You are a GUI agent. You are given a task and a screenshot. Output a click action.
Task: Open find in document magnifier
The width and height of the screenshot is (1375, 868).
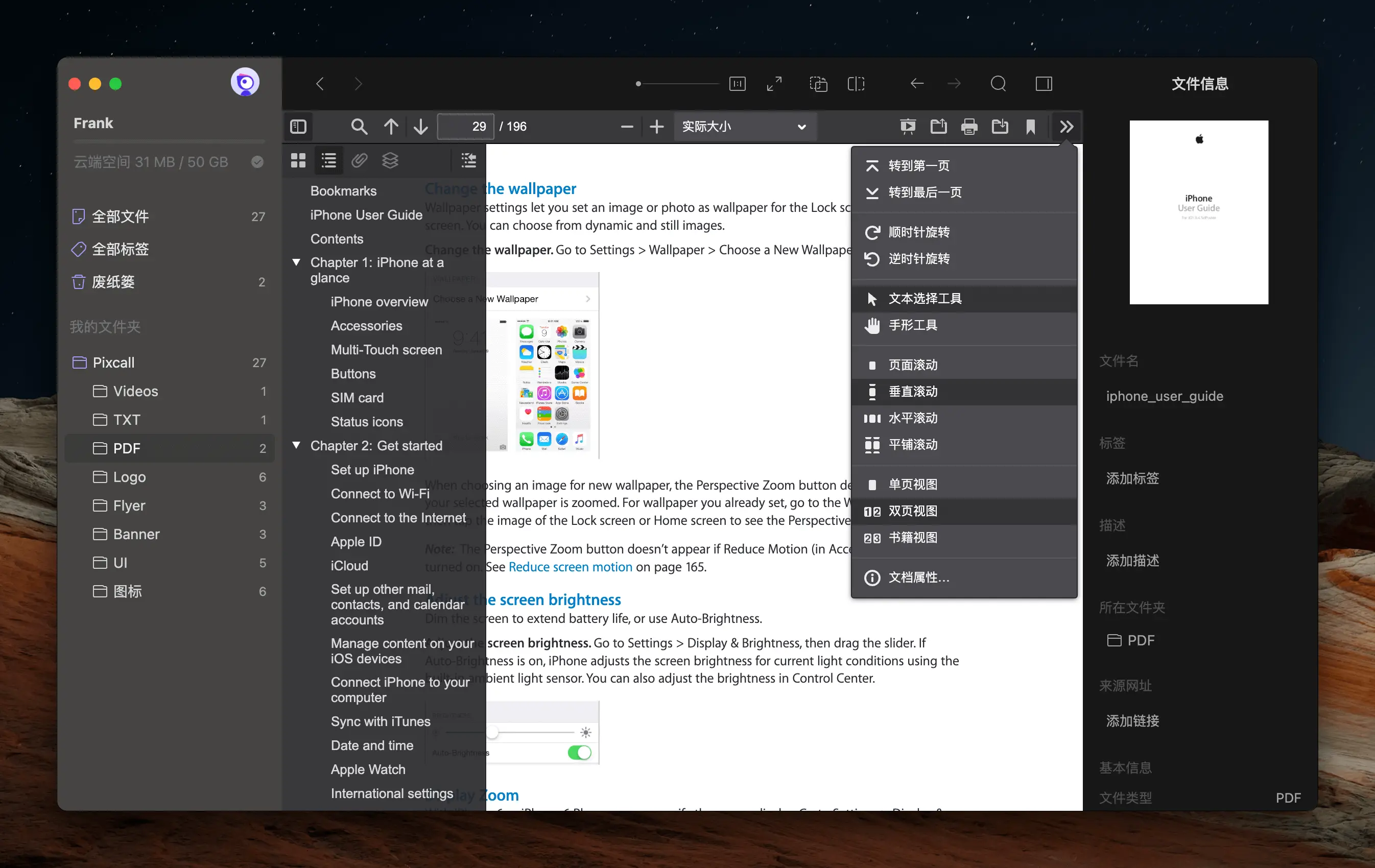359,126
